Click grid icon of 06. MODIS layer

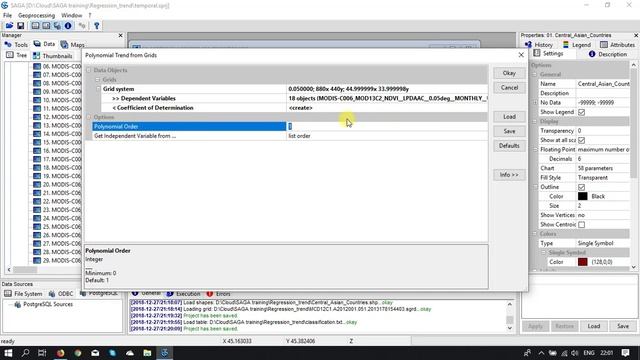(x=37, y=66)
